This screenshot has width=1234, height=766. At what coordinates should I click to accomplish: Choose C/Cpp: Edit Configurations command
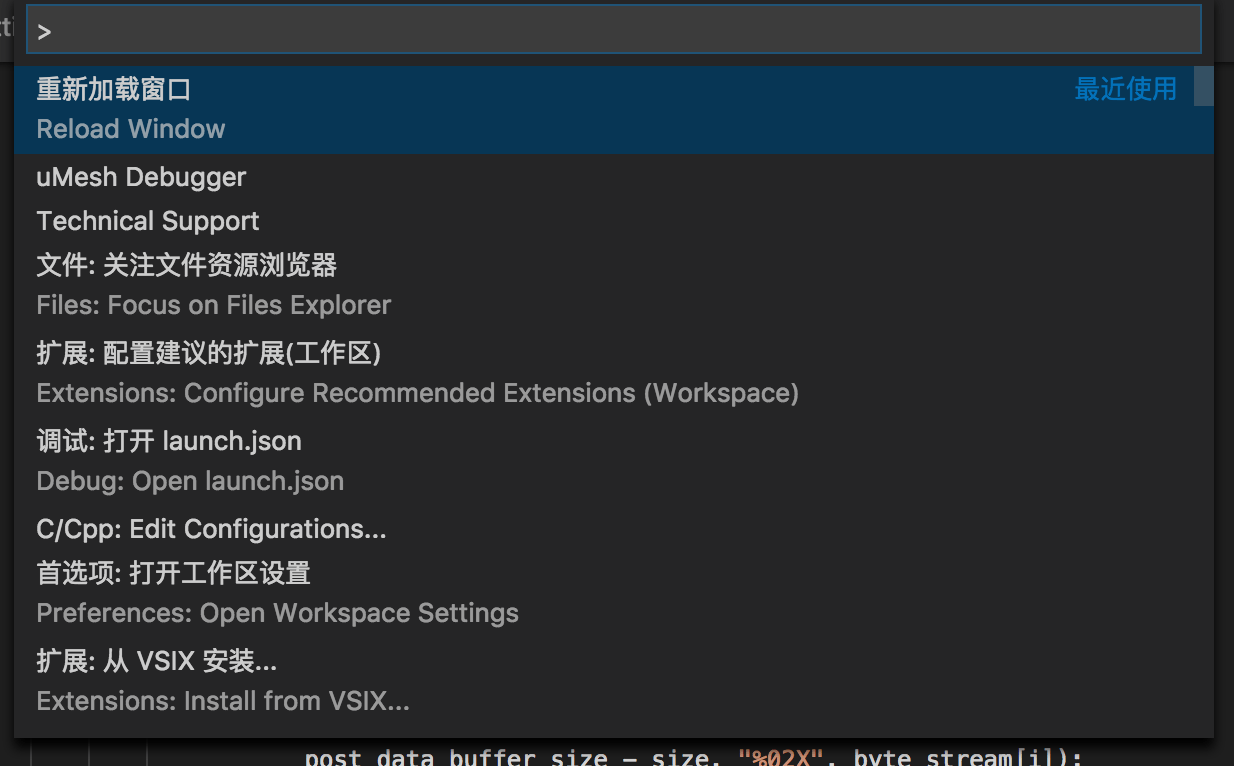614,529
